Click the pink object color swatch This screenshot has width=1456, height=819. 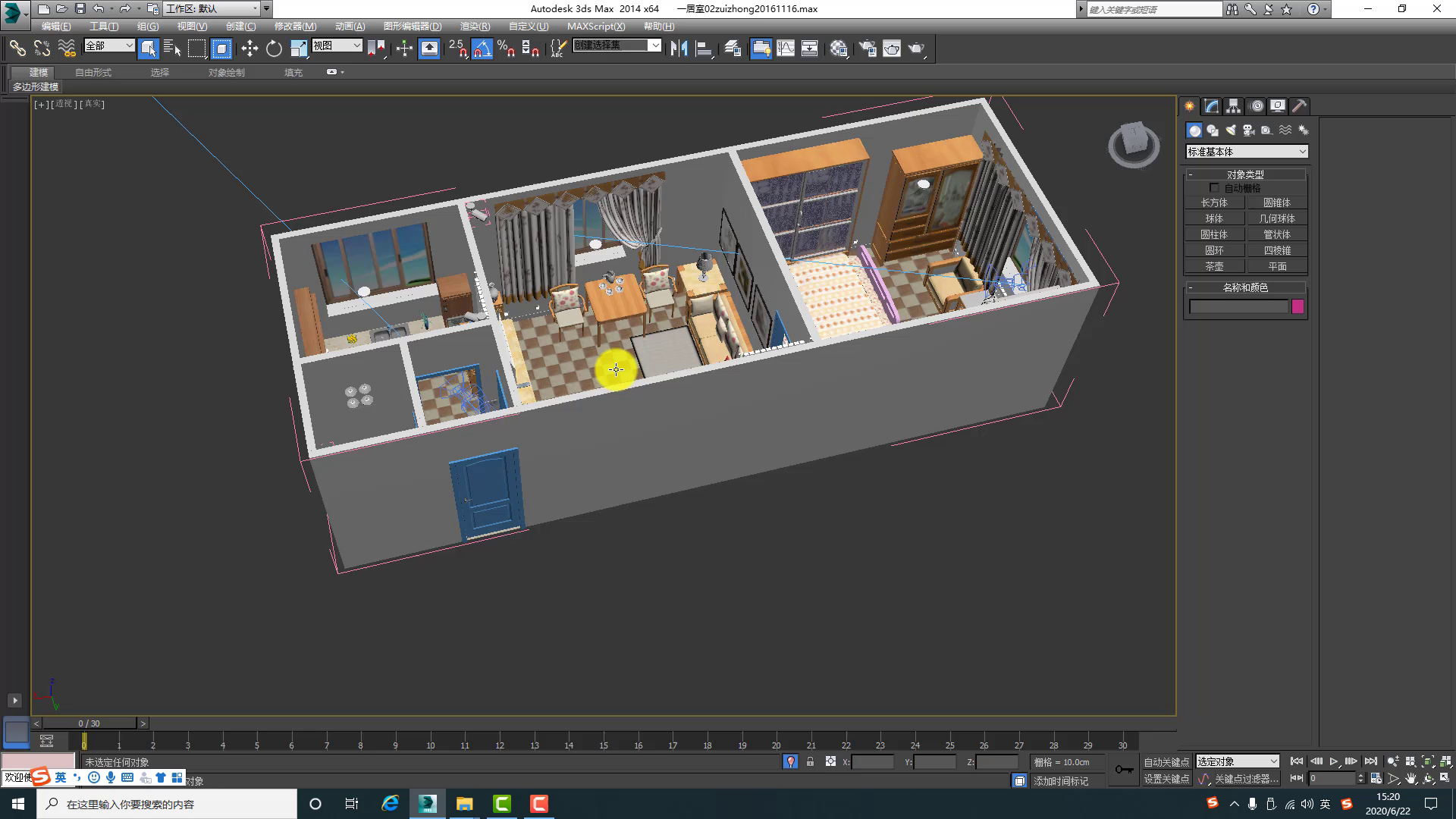coord(1298,306)
